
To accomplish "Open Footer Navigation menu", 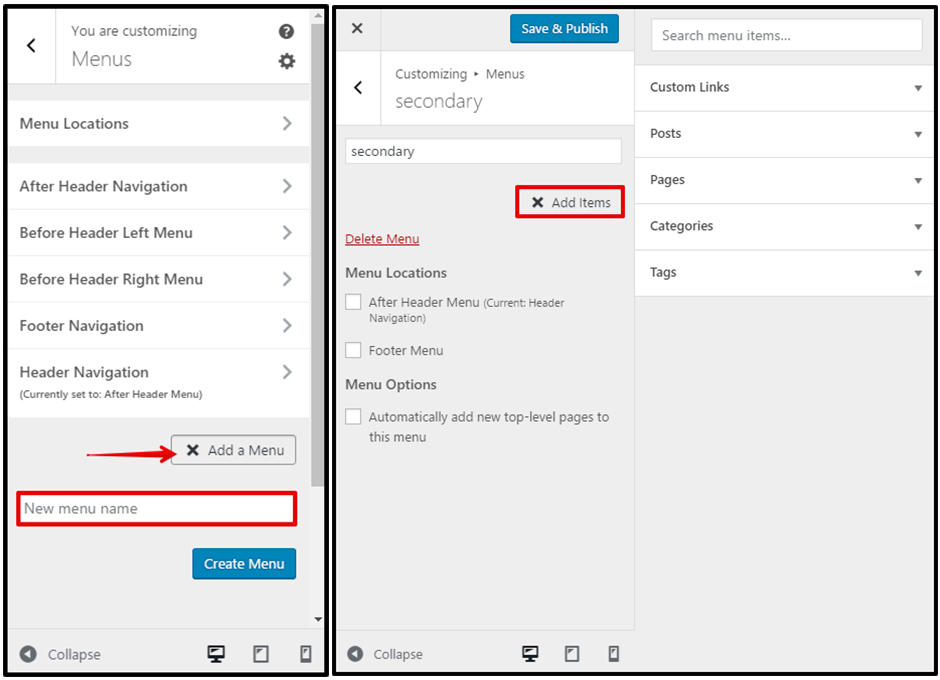I will pos(159,326).
